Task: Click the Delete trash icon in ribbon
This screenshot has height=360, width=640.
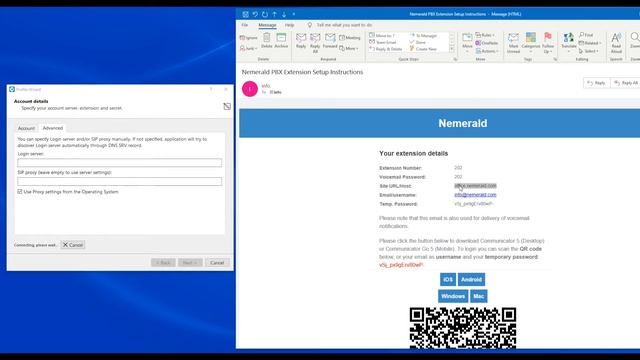Action: (x=267, y=38)
